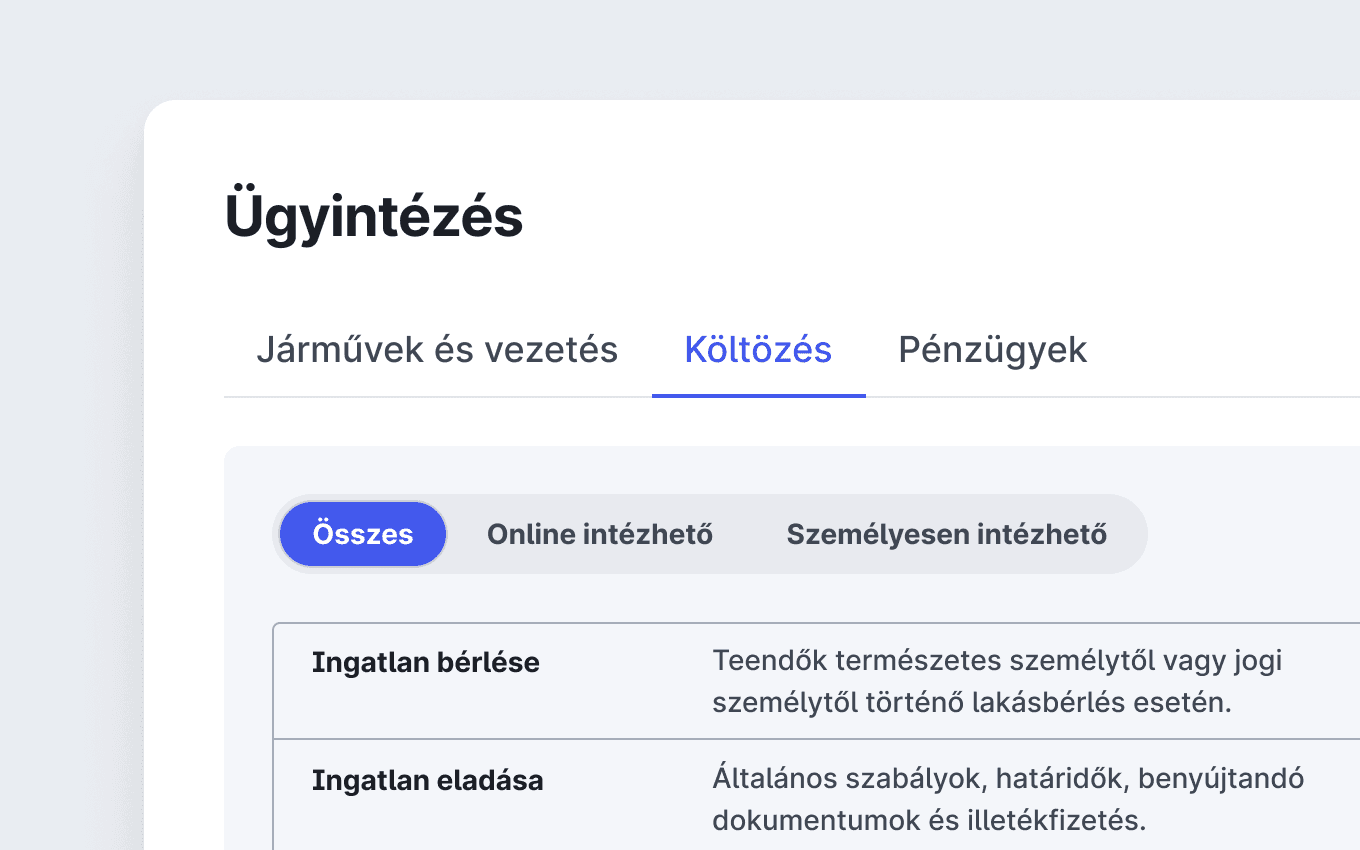Image resolution: width=1360 pixels, height=850 pixels.
Task: Enable the Összes filter pill
Action: [363, 534]
